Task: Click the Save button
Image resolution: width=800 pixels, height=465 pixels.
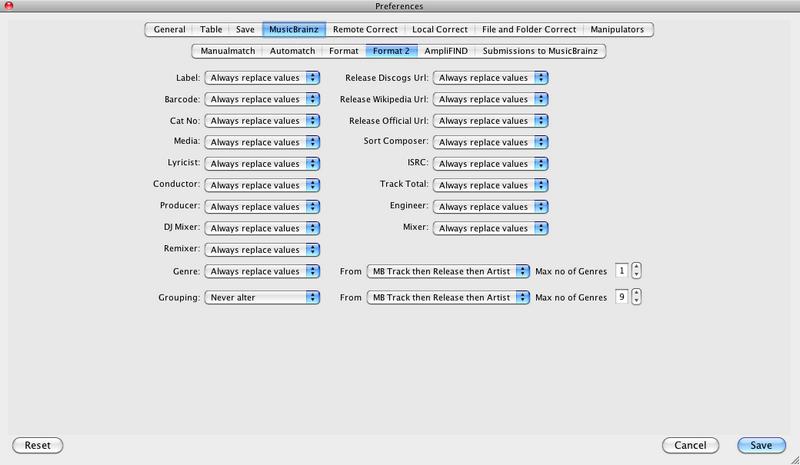Action: tap(761, 445)
